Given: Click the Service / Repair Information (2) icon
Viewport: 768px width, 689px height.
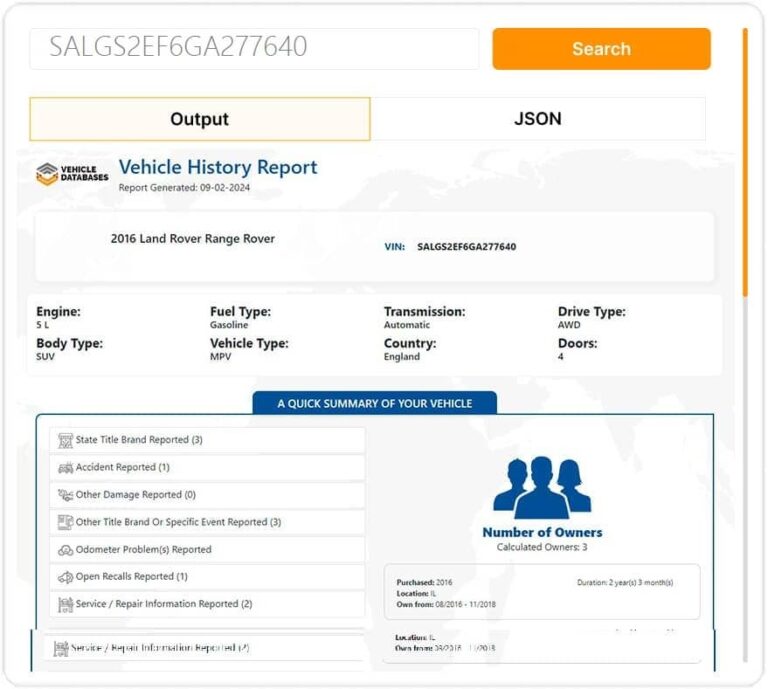Looking at the screenshot, I should tap(65, 604).
